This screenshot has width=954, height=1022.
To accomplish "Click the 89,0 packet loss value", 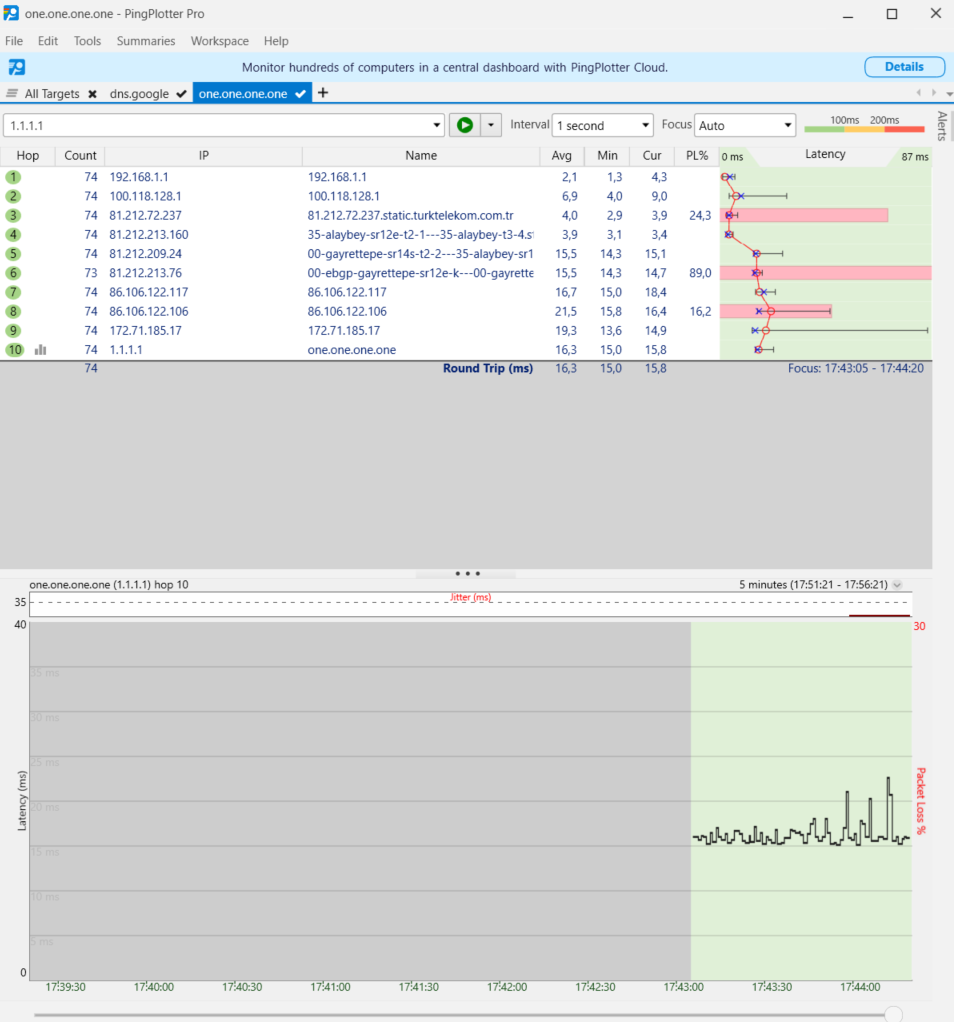I will pos(700,273).
